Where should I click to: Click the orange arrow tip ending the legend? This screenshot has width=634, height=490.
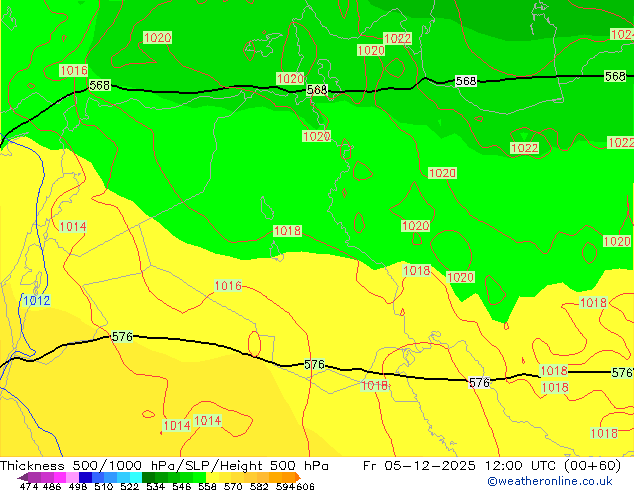[x=298, y=477]
